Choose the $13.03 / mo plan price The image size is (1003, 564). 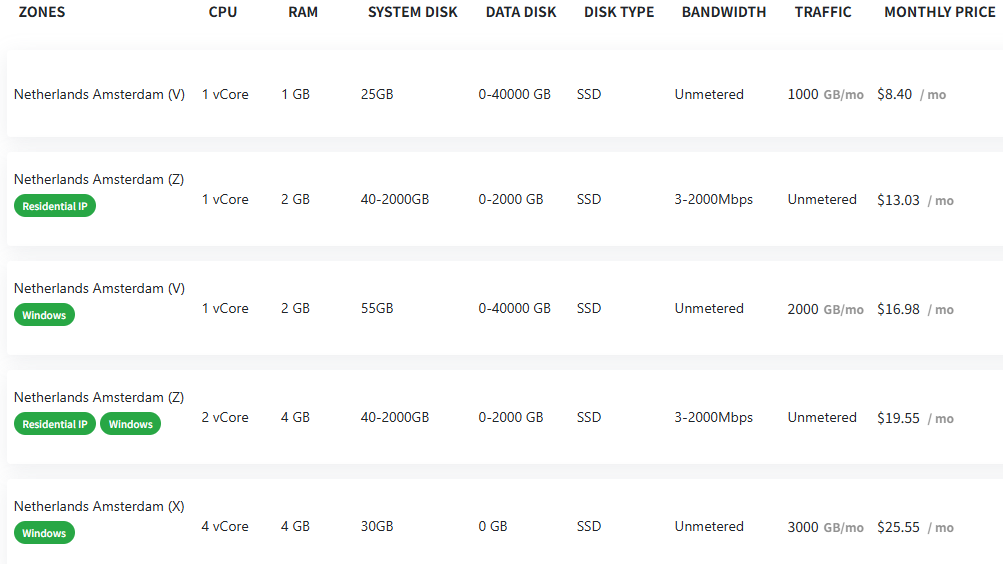point(914,200)
